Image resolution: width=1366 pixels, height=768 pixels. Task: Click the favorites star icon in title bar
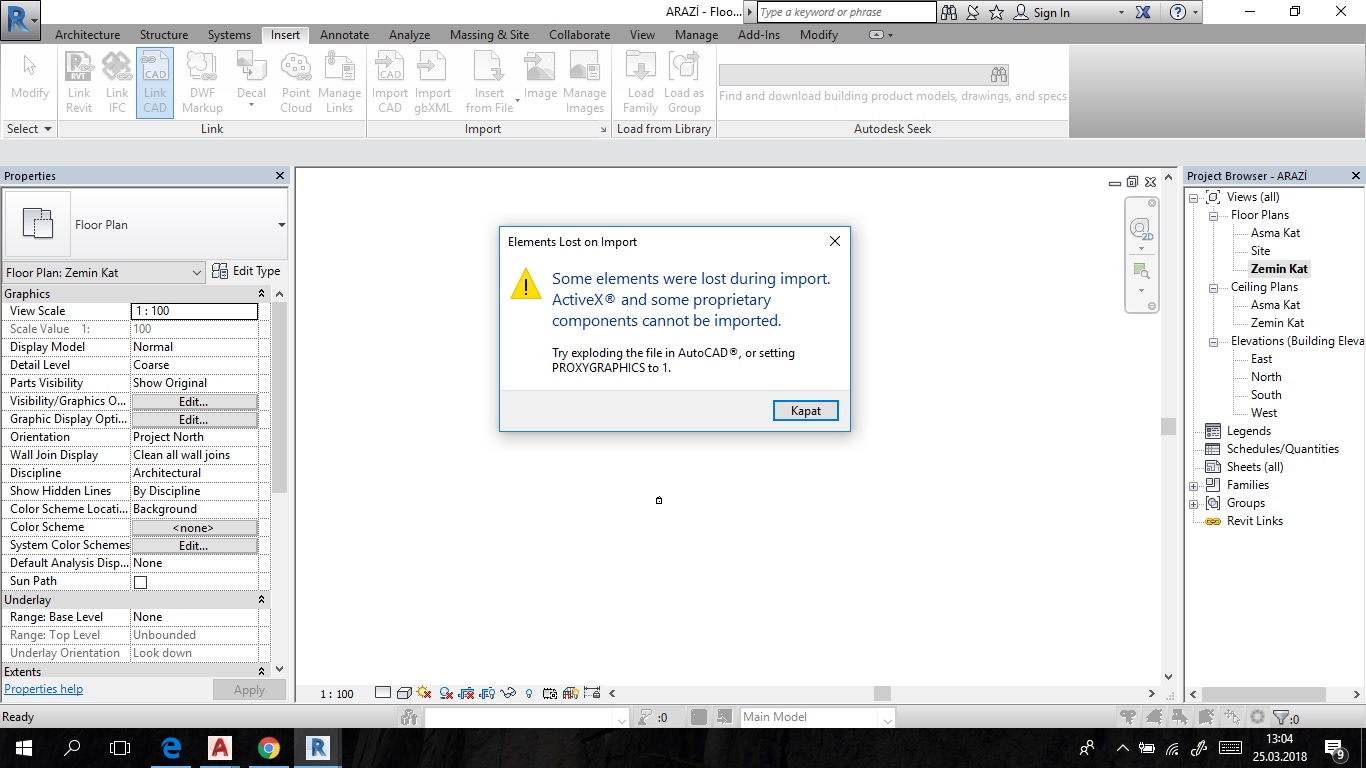997,12
